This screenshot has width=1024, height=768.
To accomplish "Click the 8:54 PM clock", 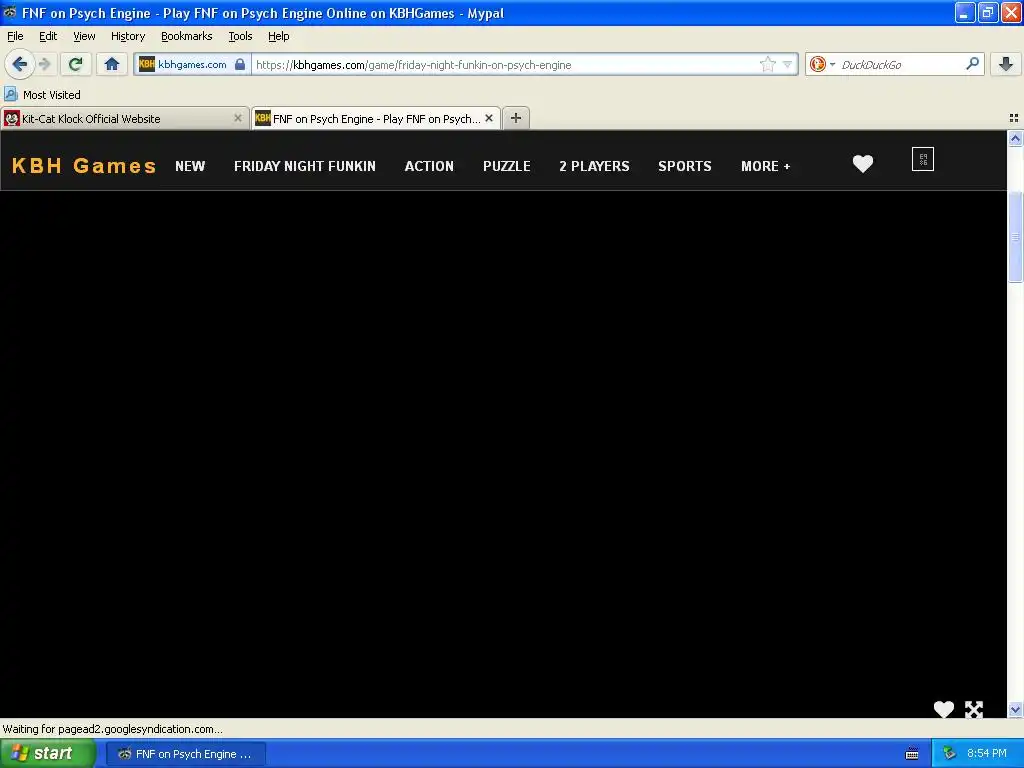I will coord(986,754).
